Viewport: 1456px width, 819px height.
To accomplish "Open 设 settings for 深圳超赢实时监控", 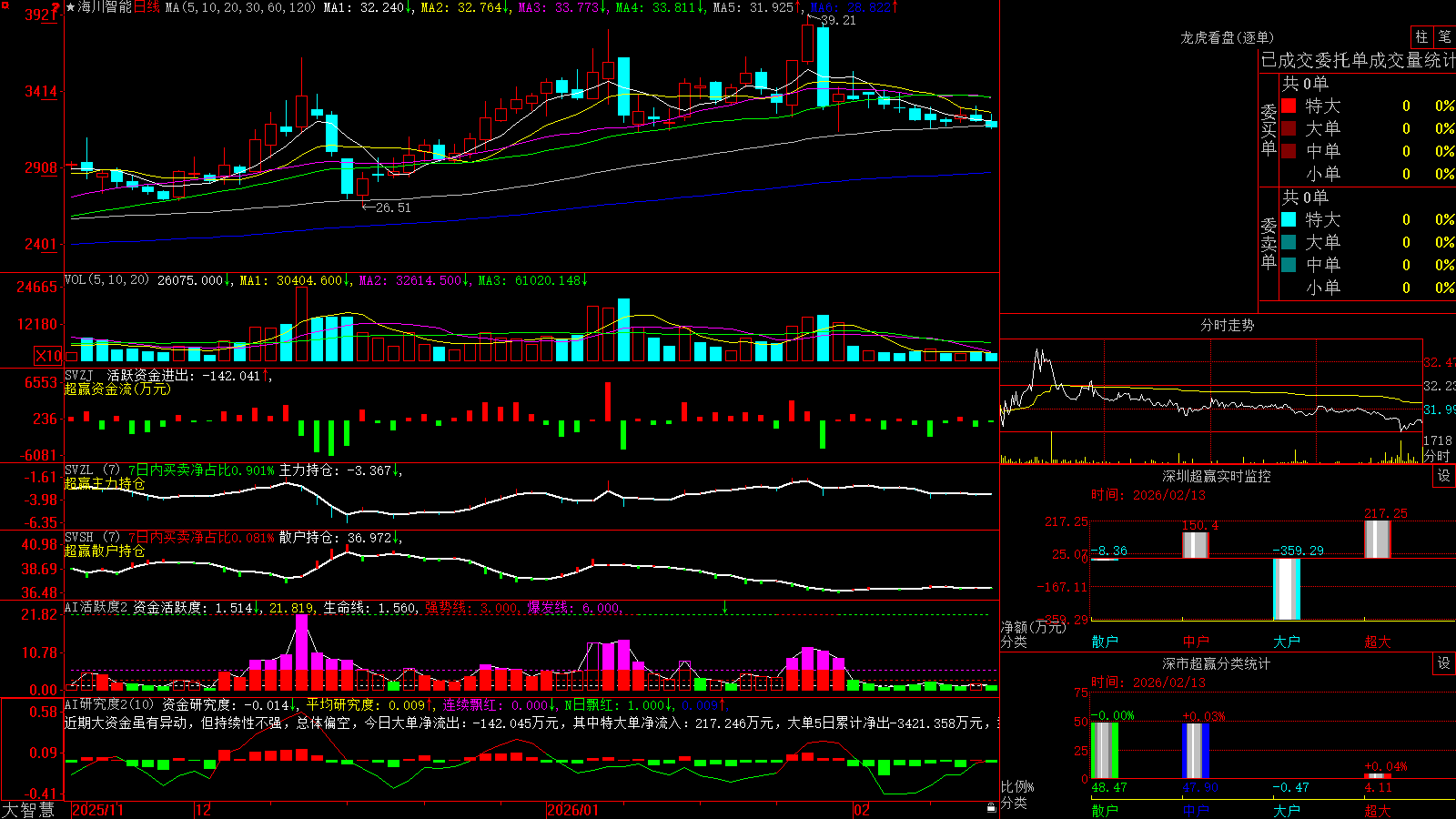I will point(1444,476).
